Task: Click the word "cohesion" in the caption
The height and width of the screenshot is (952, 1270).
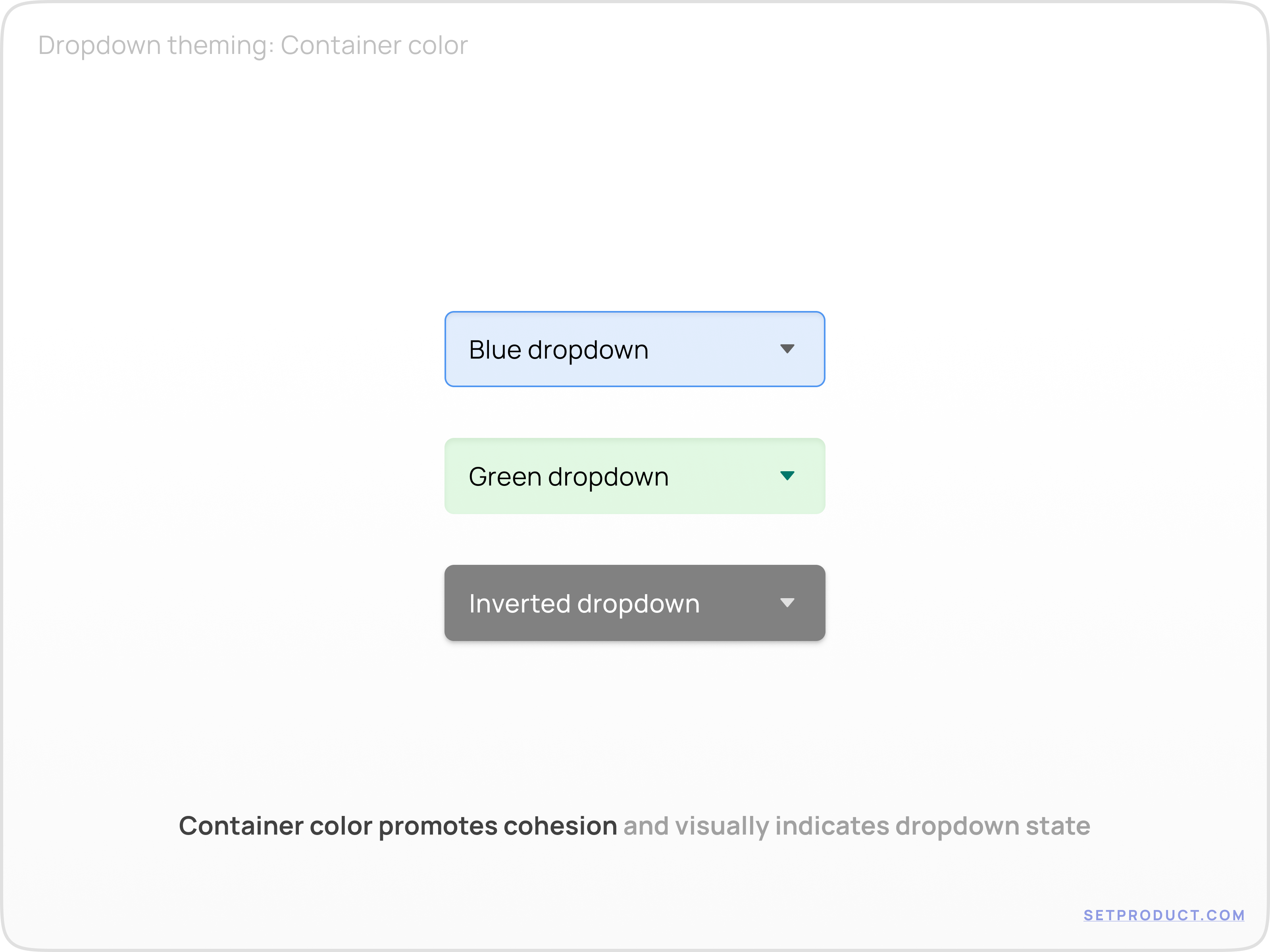Action: [x=560, y=826]
